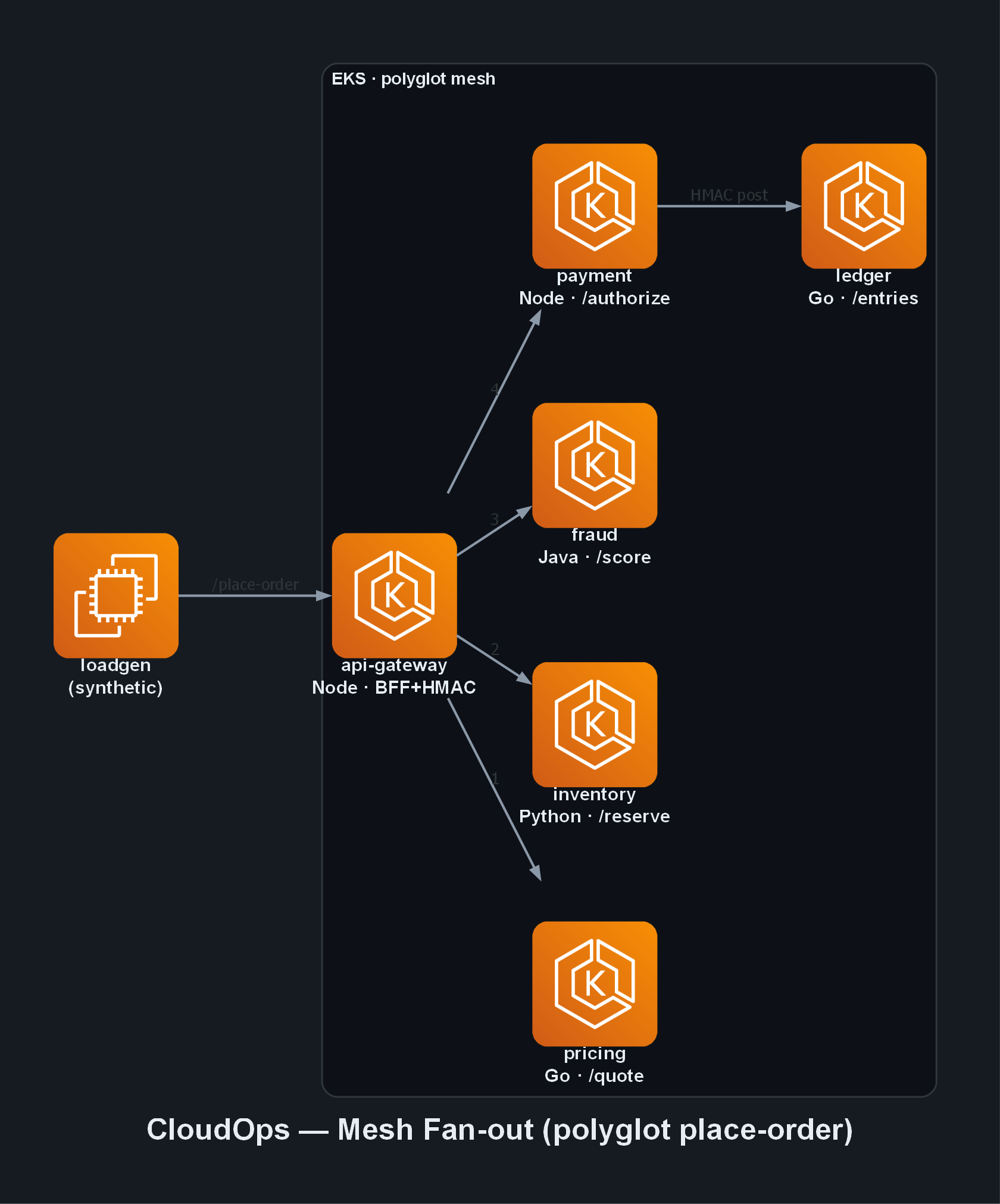Select the inventory service icon
This screenshot has width=1000, height=1204.
[595, 725]
